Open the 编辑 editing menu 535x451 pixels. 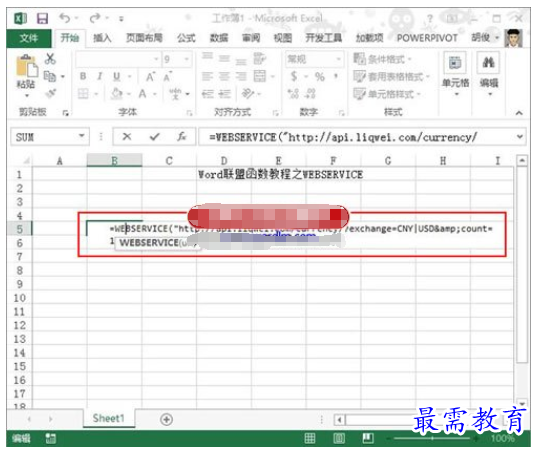[x=489, y=73]
